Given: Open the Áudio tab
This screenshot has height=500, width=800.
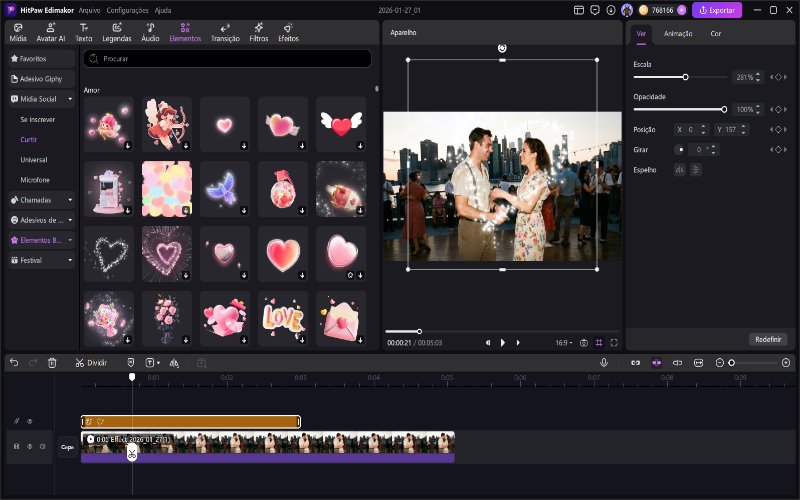Looking at the screenshot, I should click(x=150, y=33).
